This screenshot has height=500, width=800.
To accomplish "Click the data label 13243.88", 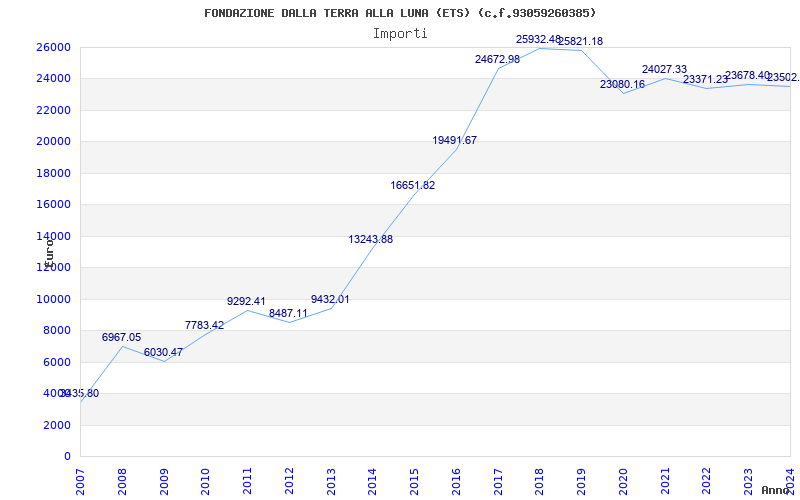I will pos(371,239).
